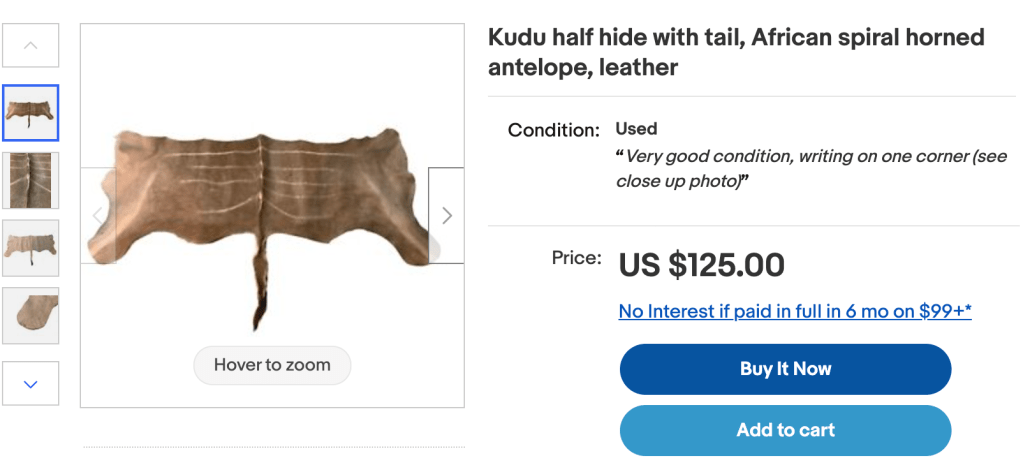This screenshot has height=465, width=1023.
Task: Click the seller's Very good condition note
Action: tap(811, 169)
